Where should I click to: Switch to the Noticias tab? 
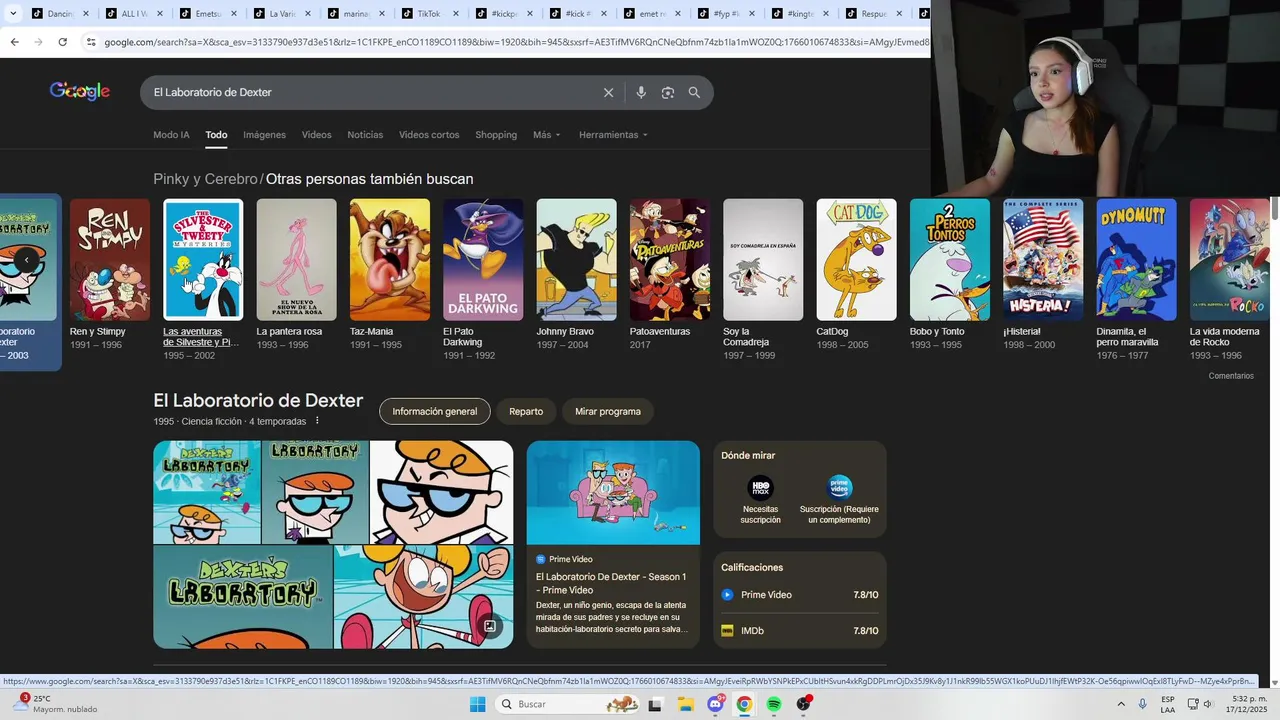point(365,135)
